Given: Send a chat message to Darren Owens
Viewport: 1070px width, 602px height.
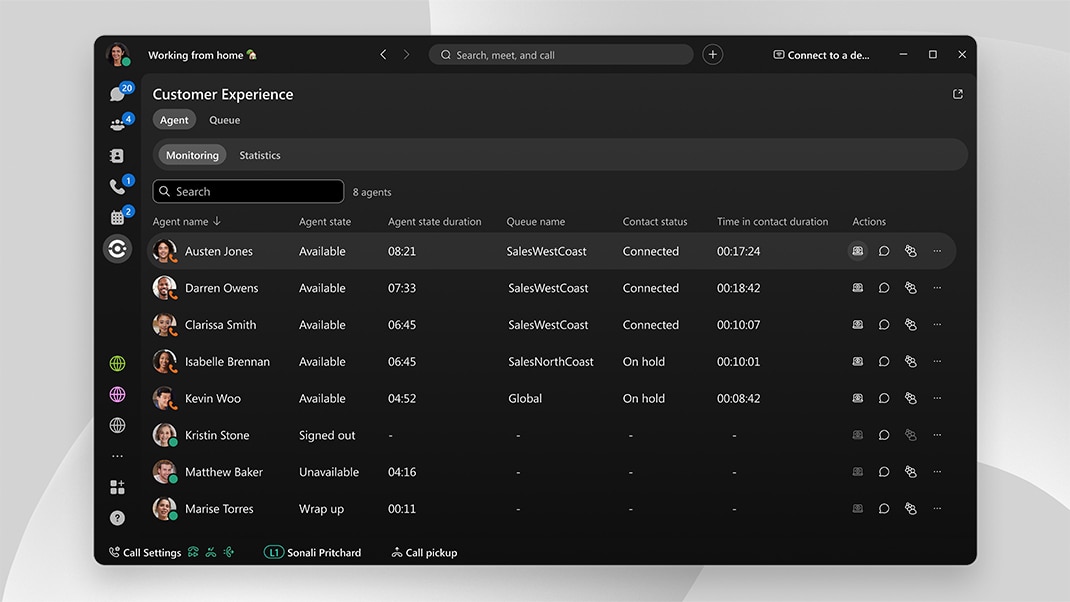Looking at the screenshot, I should pos(884,288).
